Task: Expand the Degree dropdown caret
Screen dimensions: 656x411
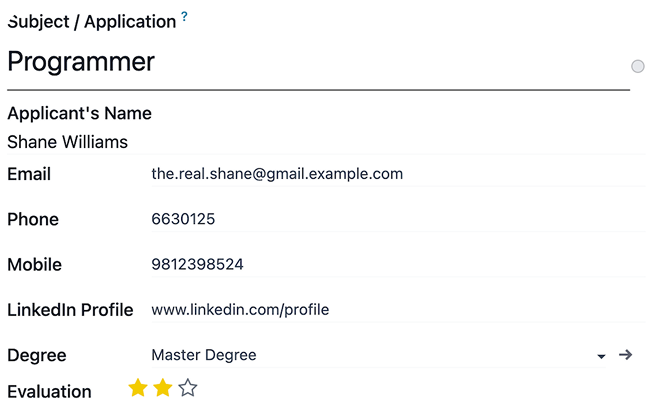Action: (x=601, y=356)
